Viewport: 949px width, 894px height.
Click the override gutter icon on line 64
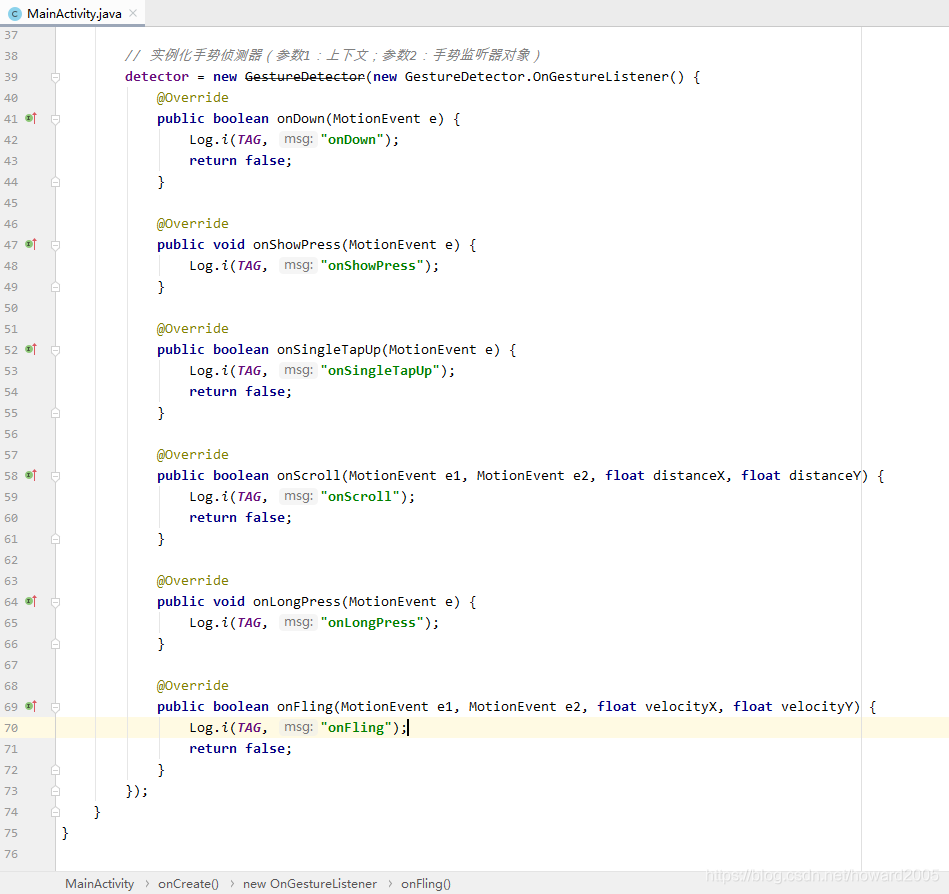click(31, 602)
